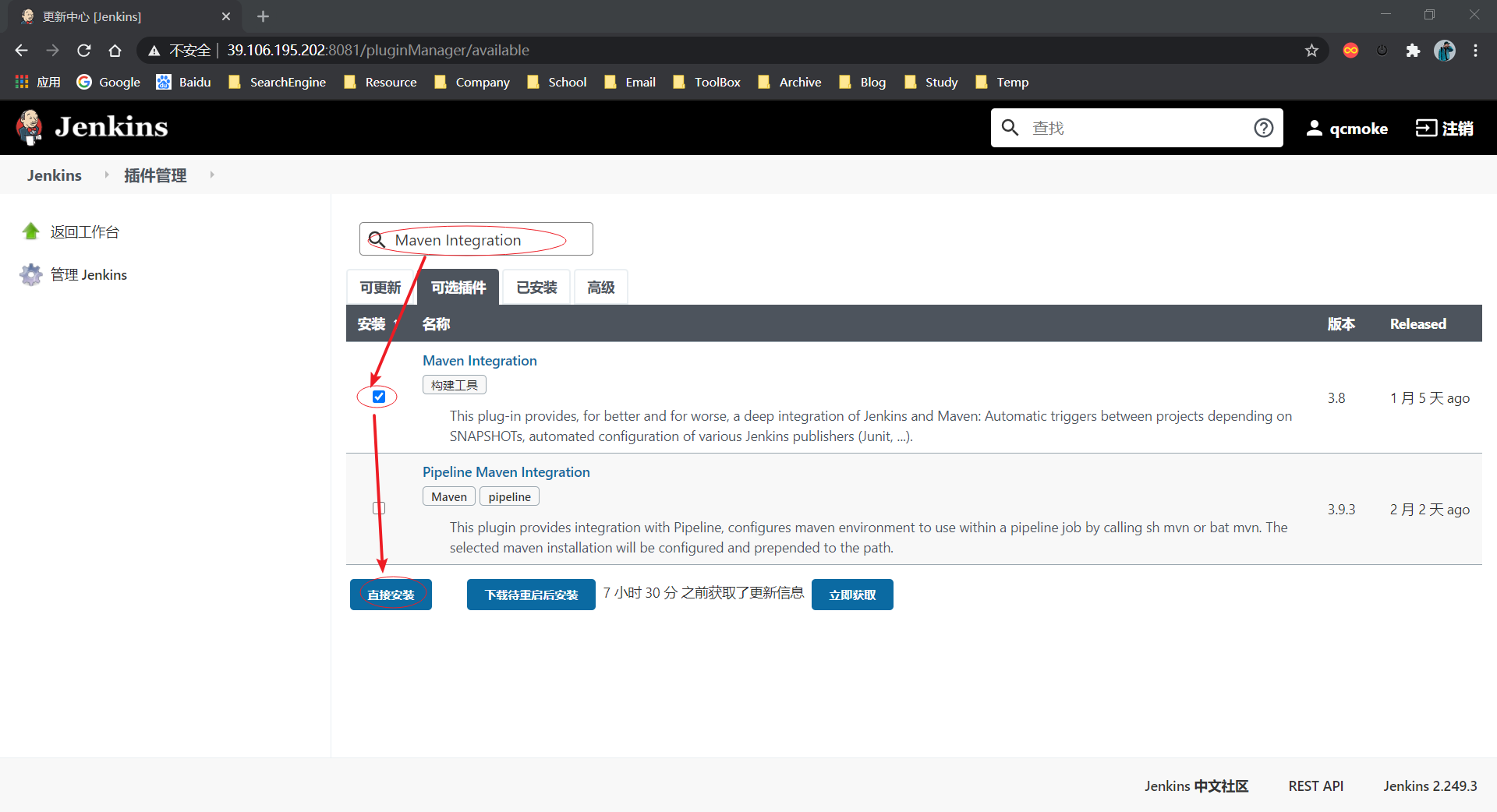Click the 构建工具 tag
Image resolution: width=1497 pixels, height=812 pixels.
(455, 385)
